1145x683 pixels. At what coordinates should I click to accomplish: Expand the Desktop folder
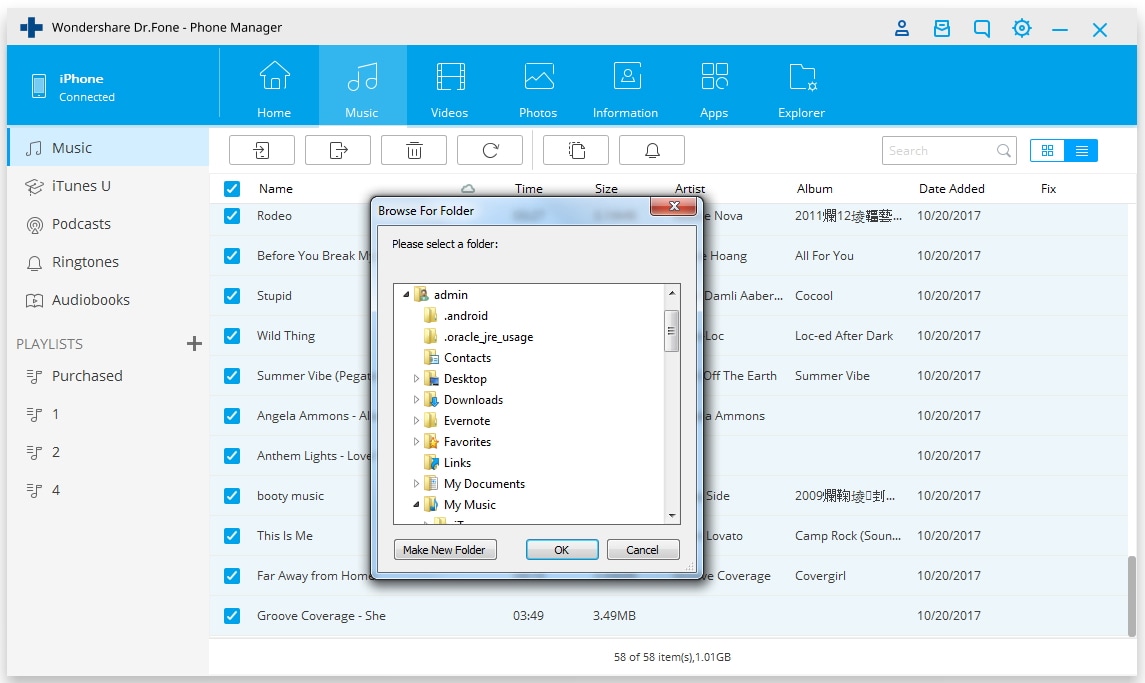pyautogui.click(x=416, y=378)
